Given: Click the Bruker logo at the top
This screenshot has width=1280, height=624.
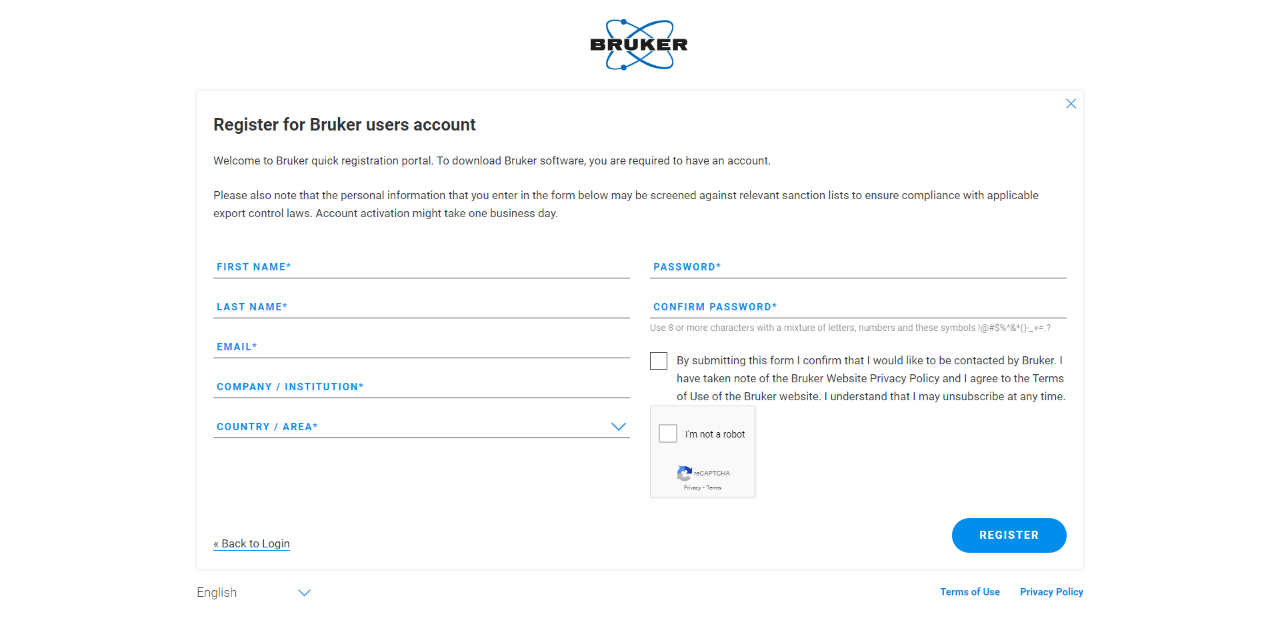Looking at the screenshot, I should pyautogui.click(x=639, y=45).
